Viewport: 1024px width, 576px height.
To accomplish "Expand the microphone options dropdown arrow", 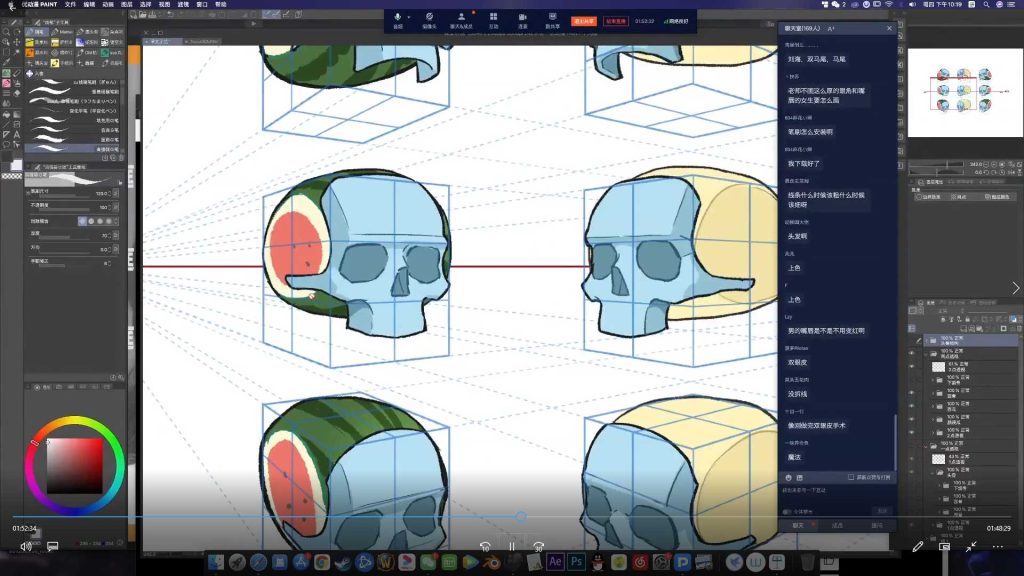I will pos(408,17).
